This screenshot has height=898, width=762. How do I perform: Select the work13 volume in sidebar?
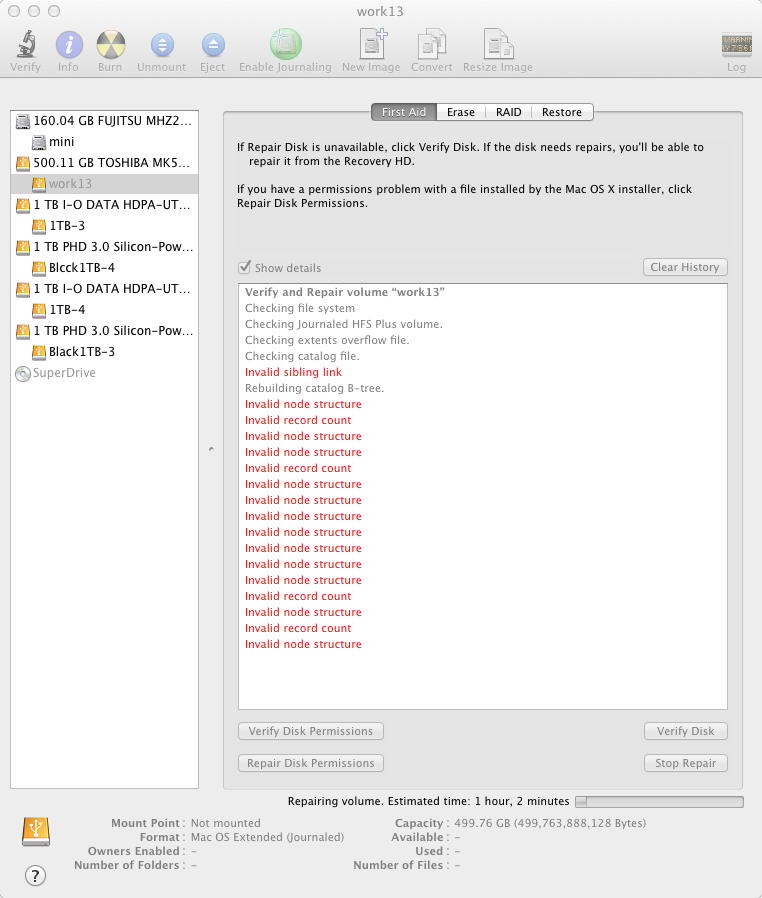coord(105,183)
